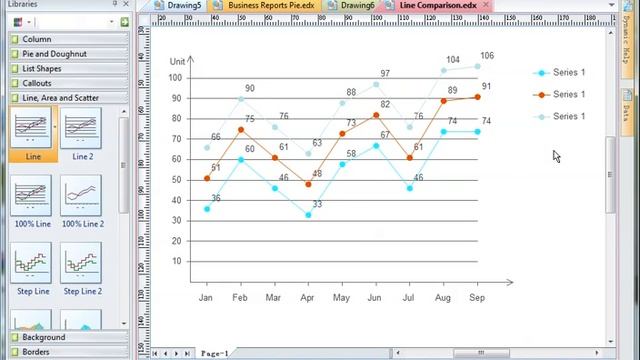
Task: Switch to Business Reports Pie.edx tab
Action: (x=265, y=5)
